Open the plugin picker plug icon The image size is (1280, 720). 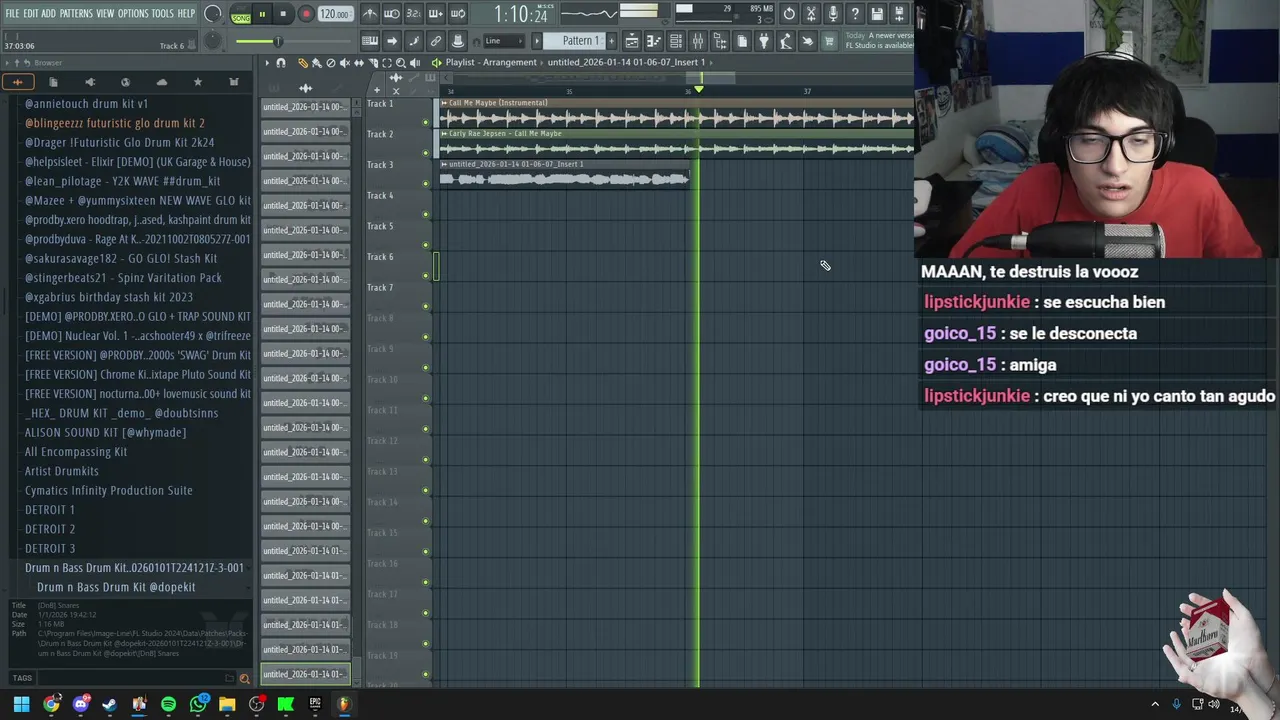tap(764, 41)
